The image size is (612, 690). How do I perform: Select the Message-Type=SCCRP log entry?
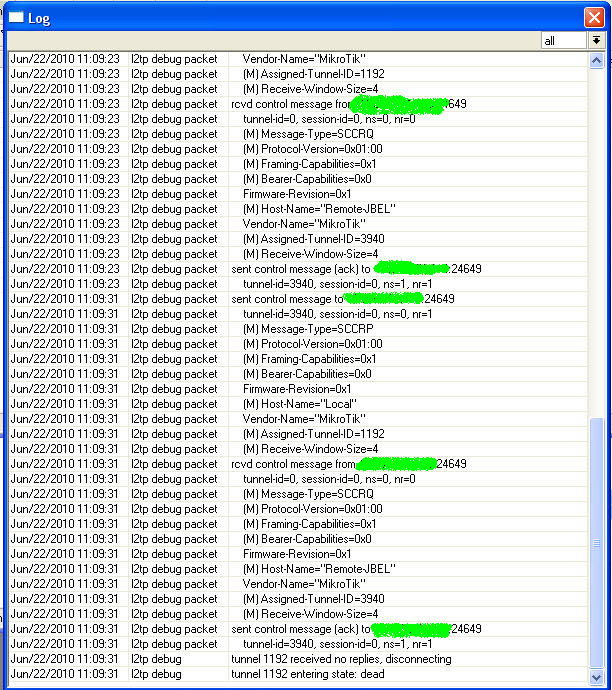[298, 329]
